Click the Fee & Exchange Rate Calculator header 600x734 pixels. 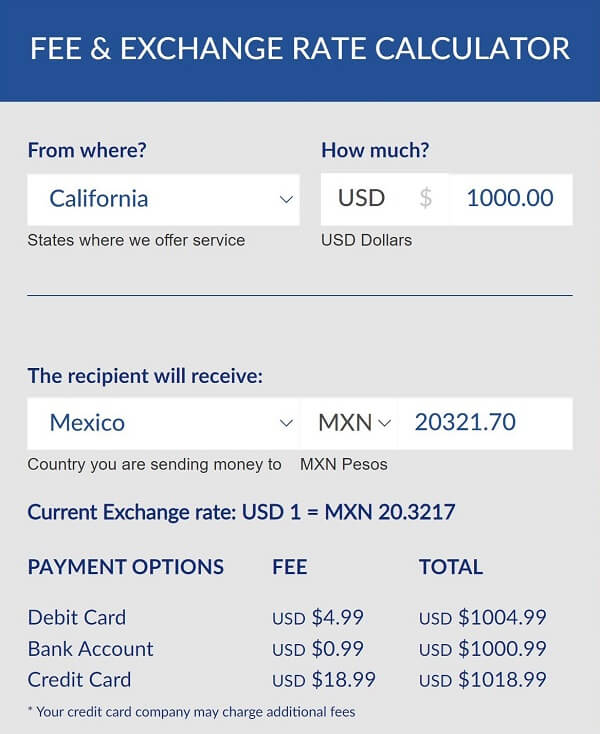click(x=300, y=48)
